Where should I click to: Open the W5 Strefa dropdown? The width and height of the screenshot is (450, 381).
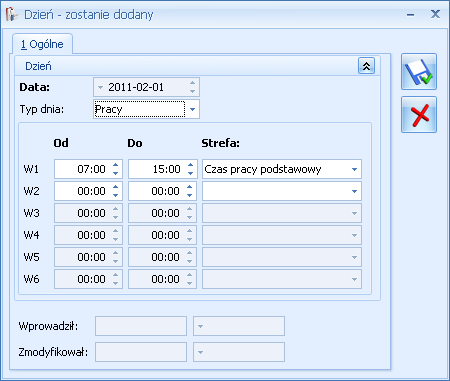(354, 257)
